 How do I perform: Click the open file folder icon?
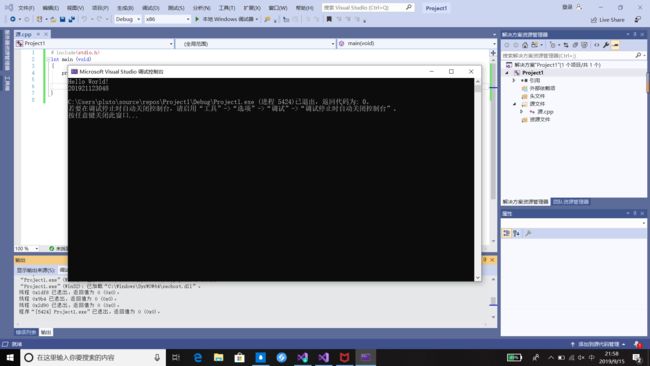[x=53, y=19]
